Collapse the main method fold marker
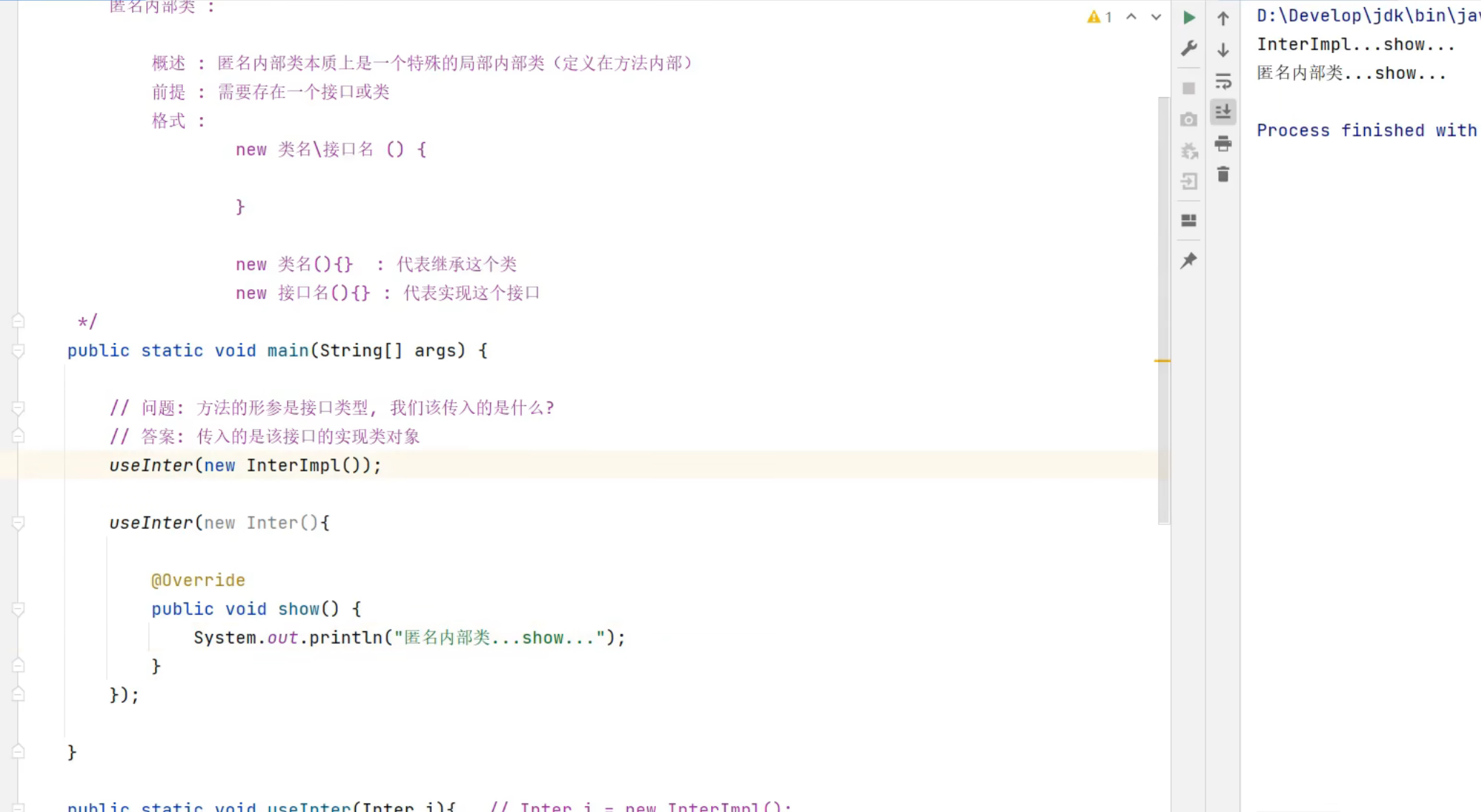 pyautogui.click(x=19, y=351)
